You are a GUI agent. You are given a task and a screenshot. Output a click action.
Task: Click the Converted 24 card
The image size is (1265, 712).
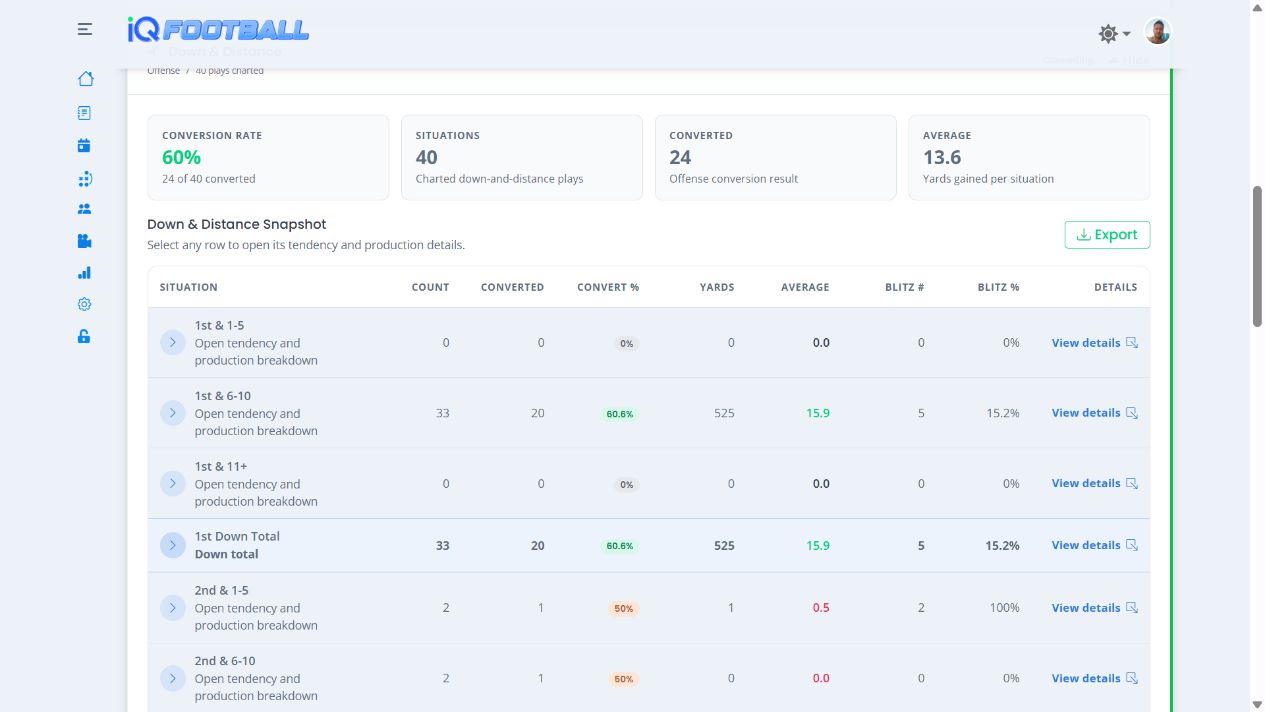[x=776, y=158]
